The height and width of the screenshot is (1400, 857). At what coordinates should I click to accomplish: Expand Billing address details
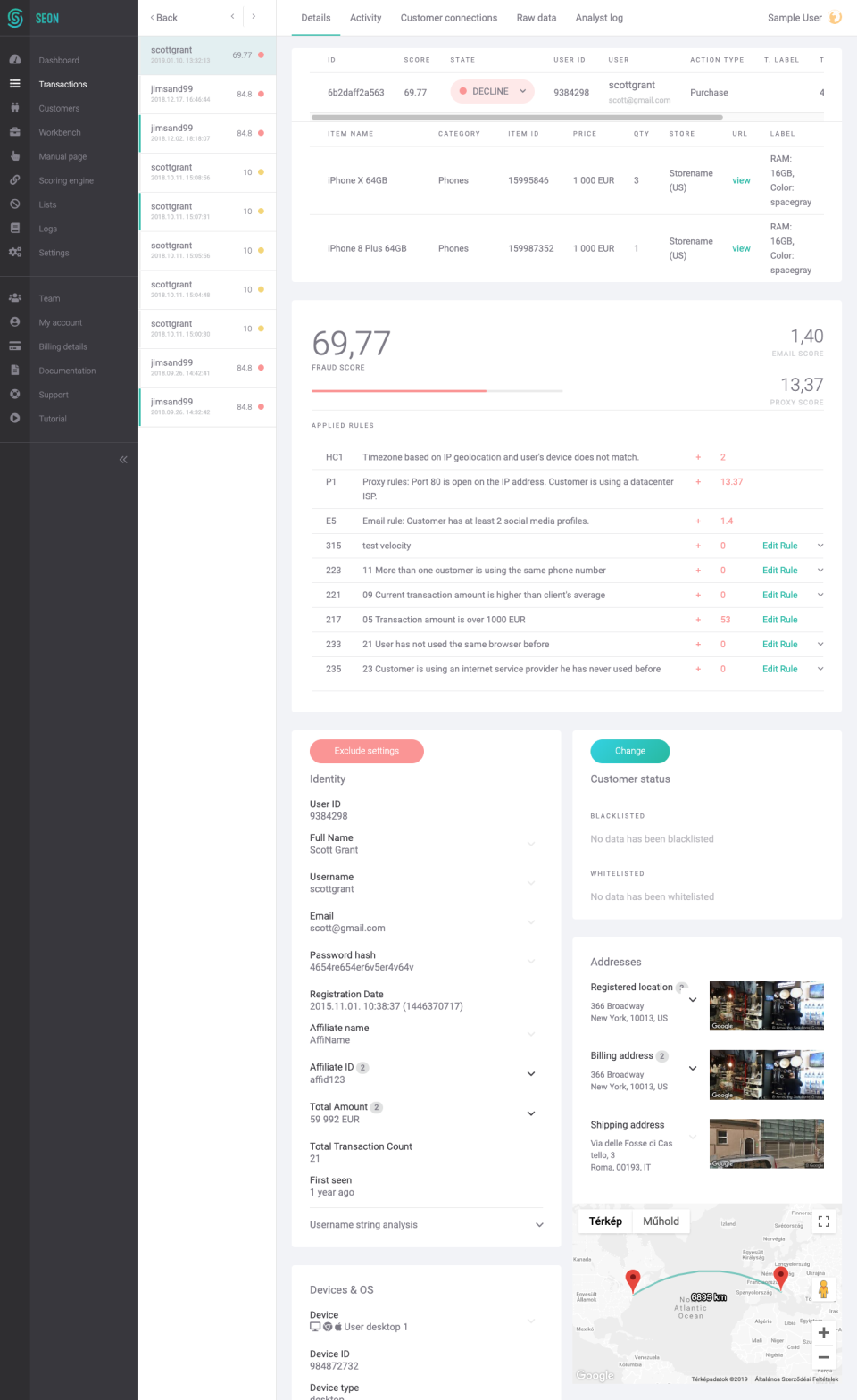(693, 1069)
